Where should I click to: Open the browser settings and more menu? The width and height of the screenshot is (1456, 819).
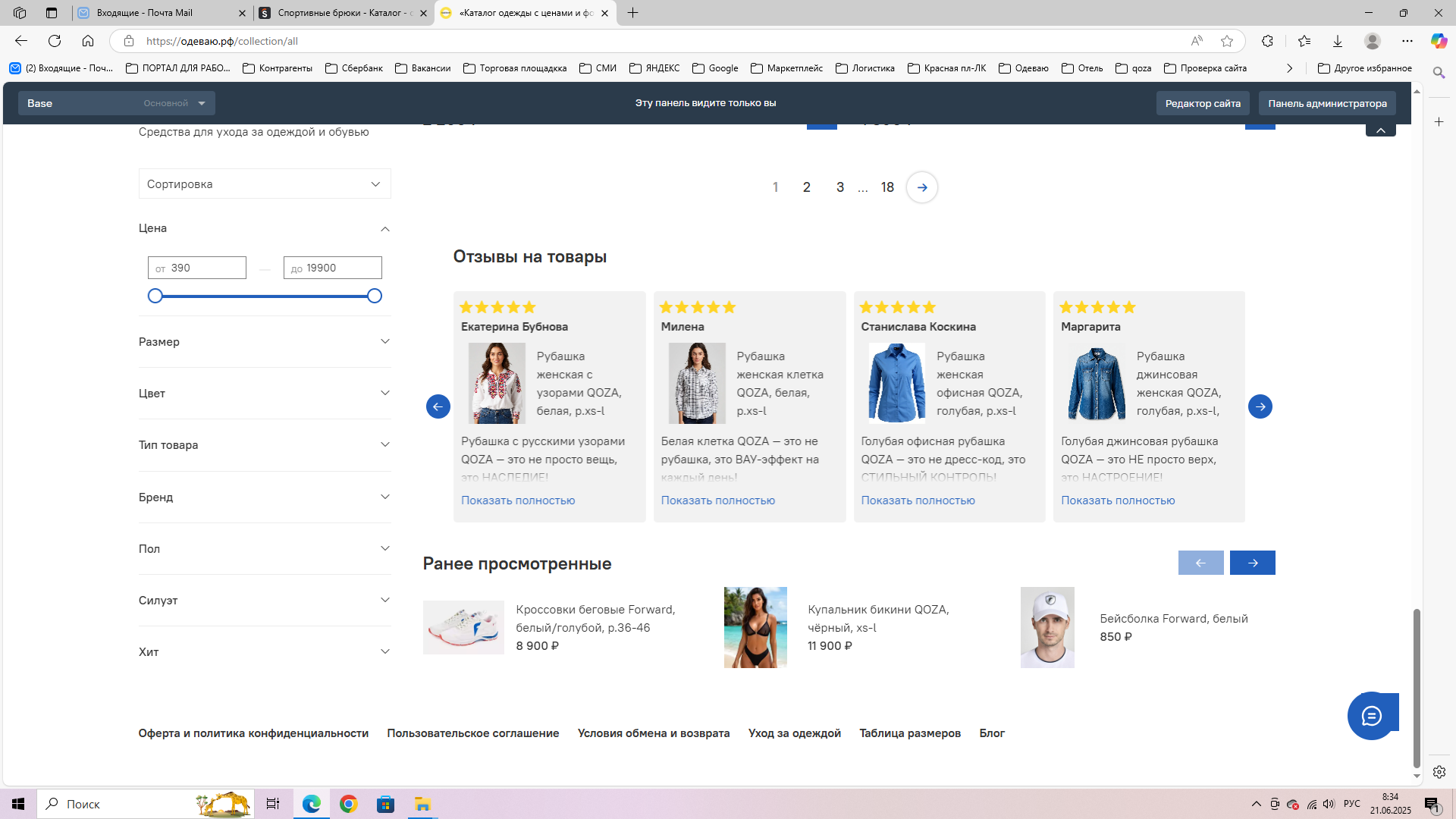click(1407, 41)
